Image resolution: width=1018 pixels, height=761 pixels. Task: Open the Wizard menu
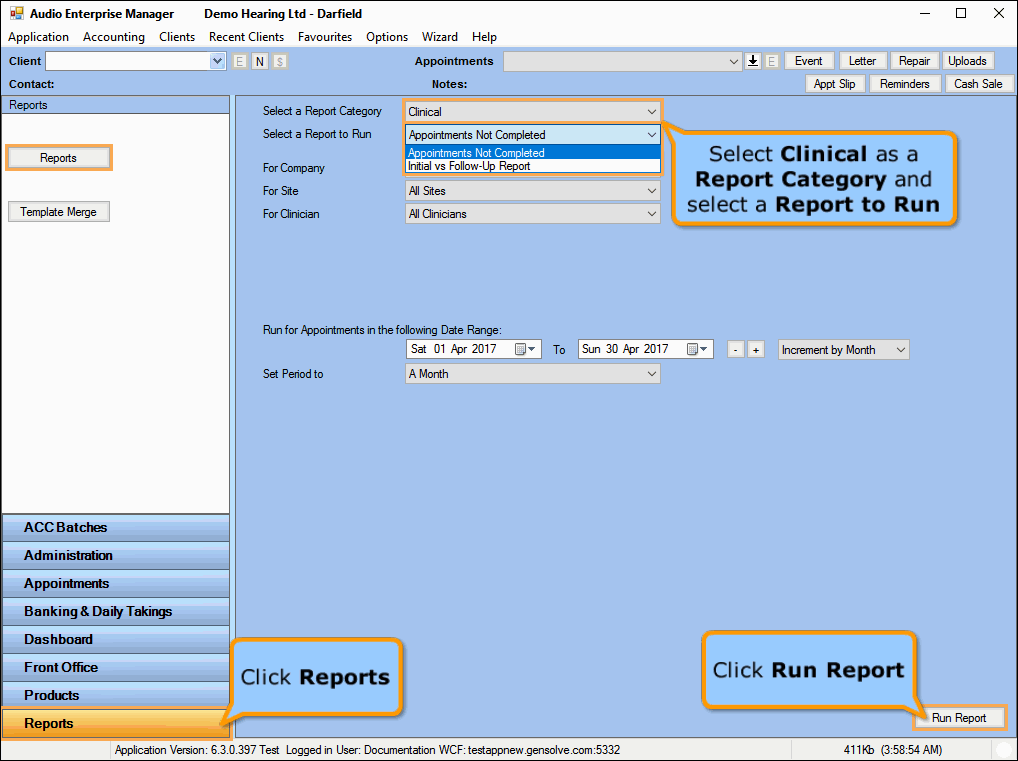click(440, 37)
